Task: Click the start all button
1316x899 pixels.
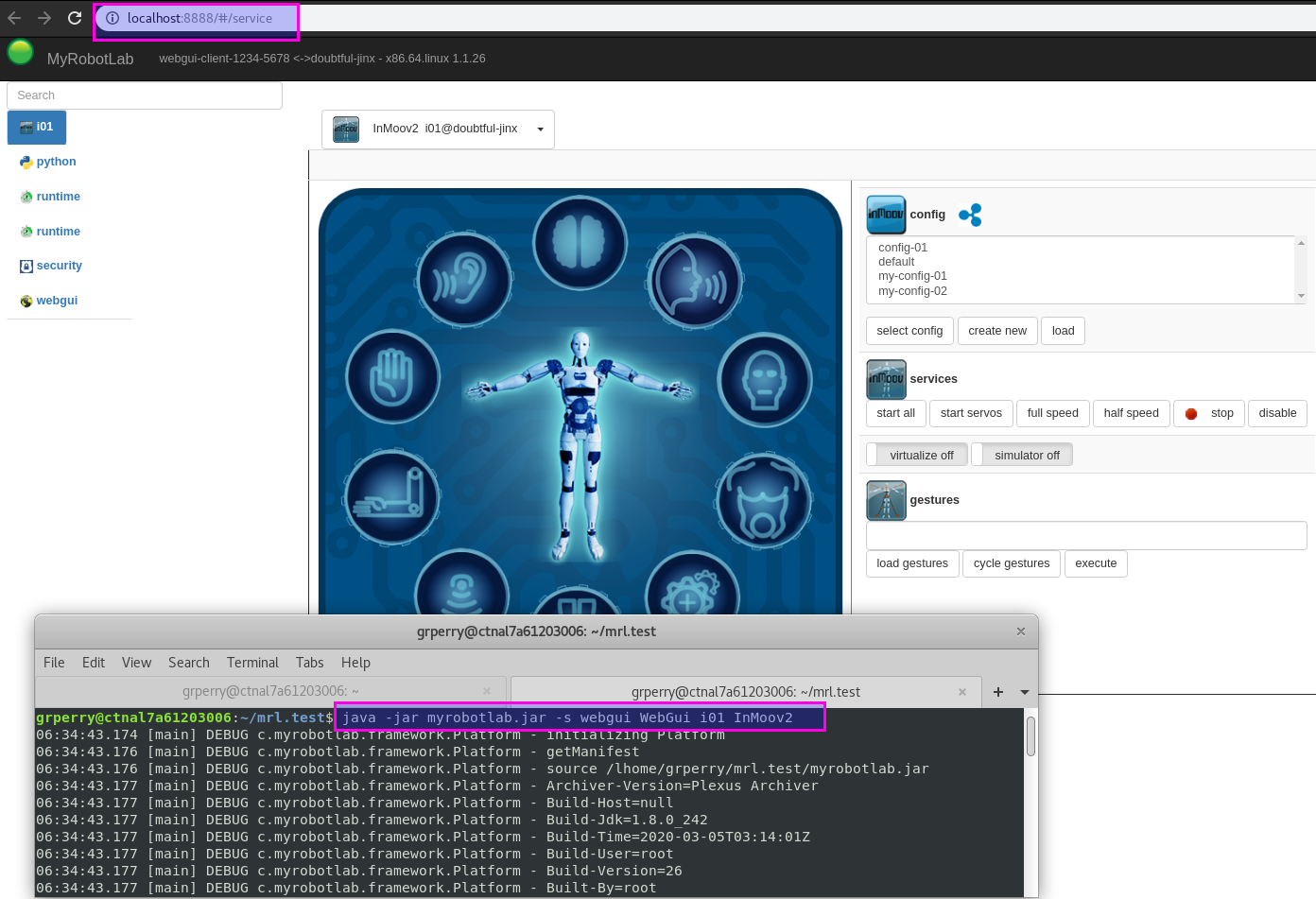Action: coord(895,413)
